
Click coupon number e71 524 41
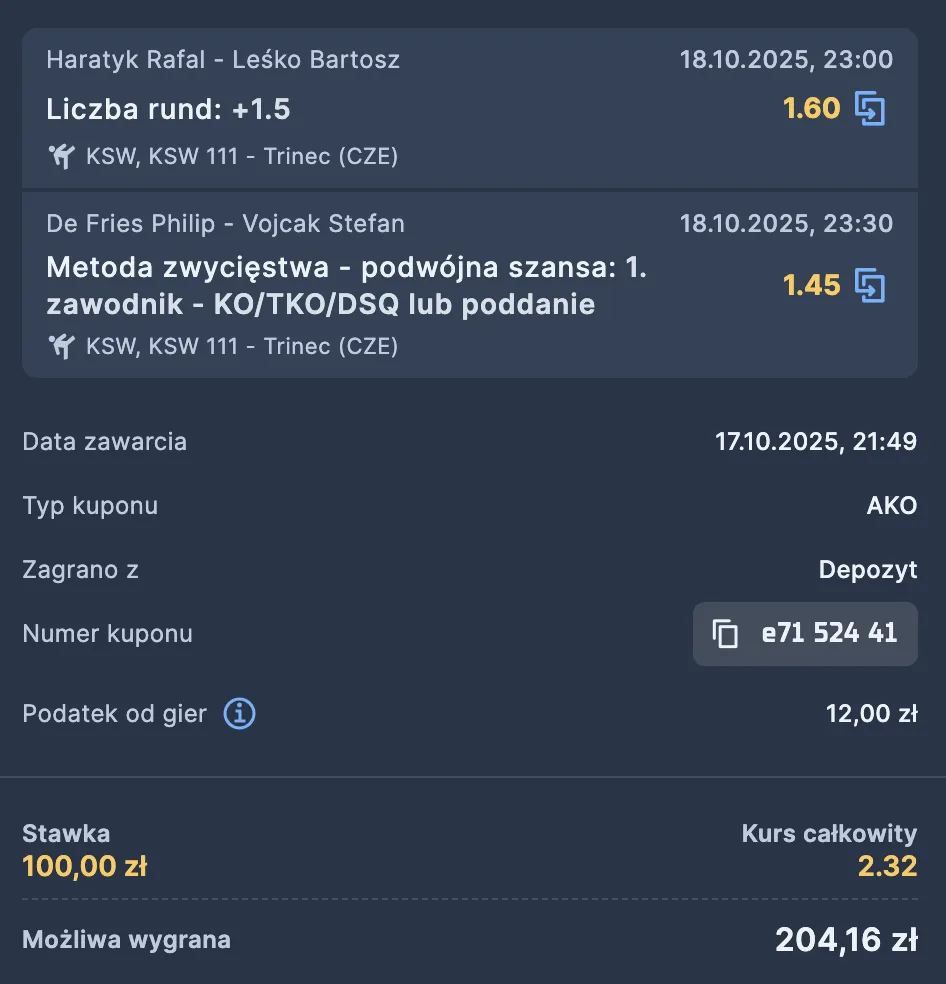pyautogui.click(x=829, y=633)
